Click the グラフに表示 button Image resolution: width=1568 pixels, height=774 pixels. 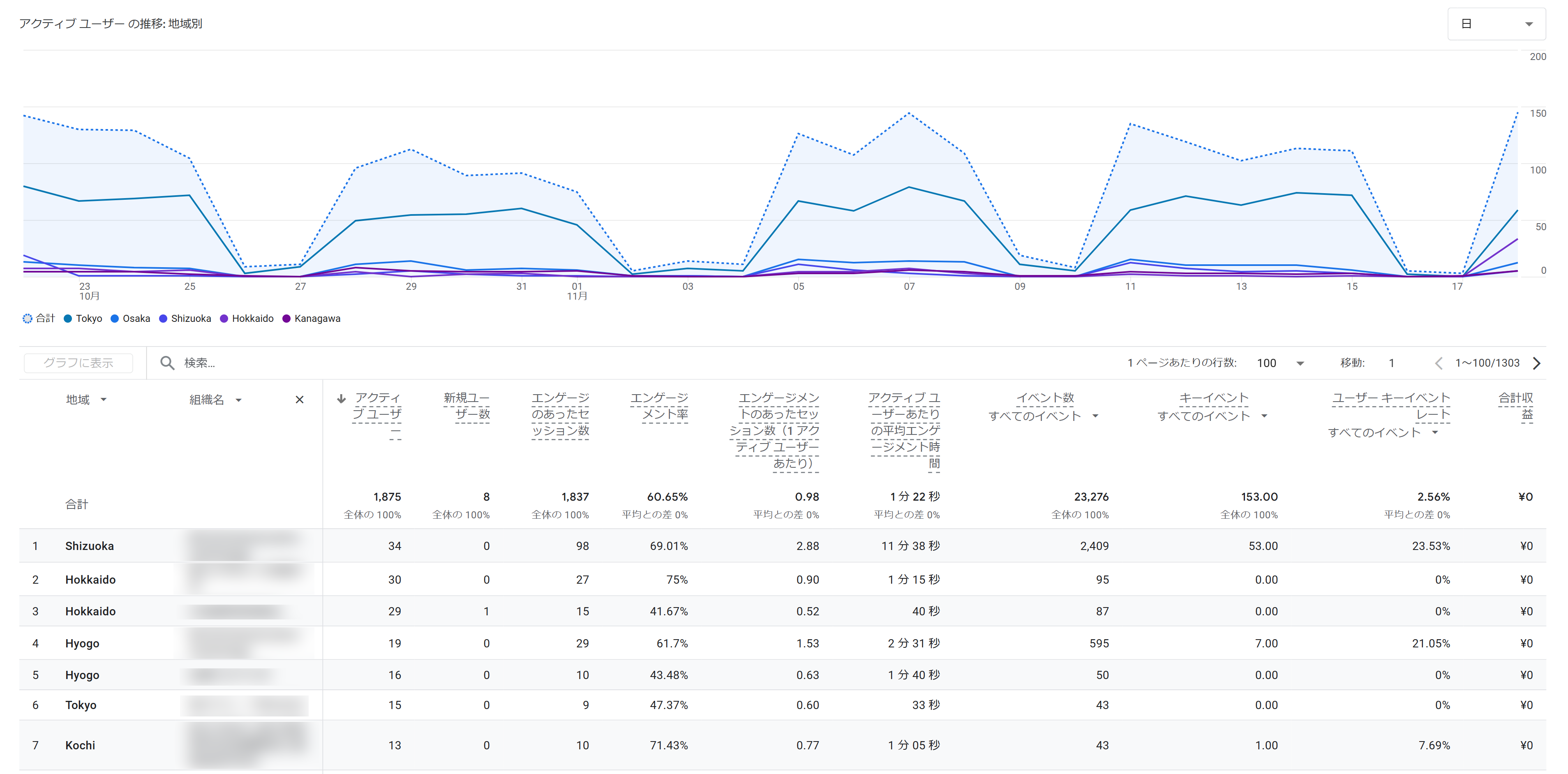coord(79,363)
